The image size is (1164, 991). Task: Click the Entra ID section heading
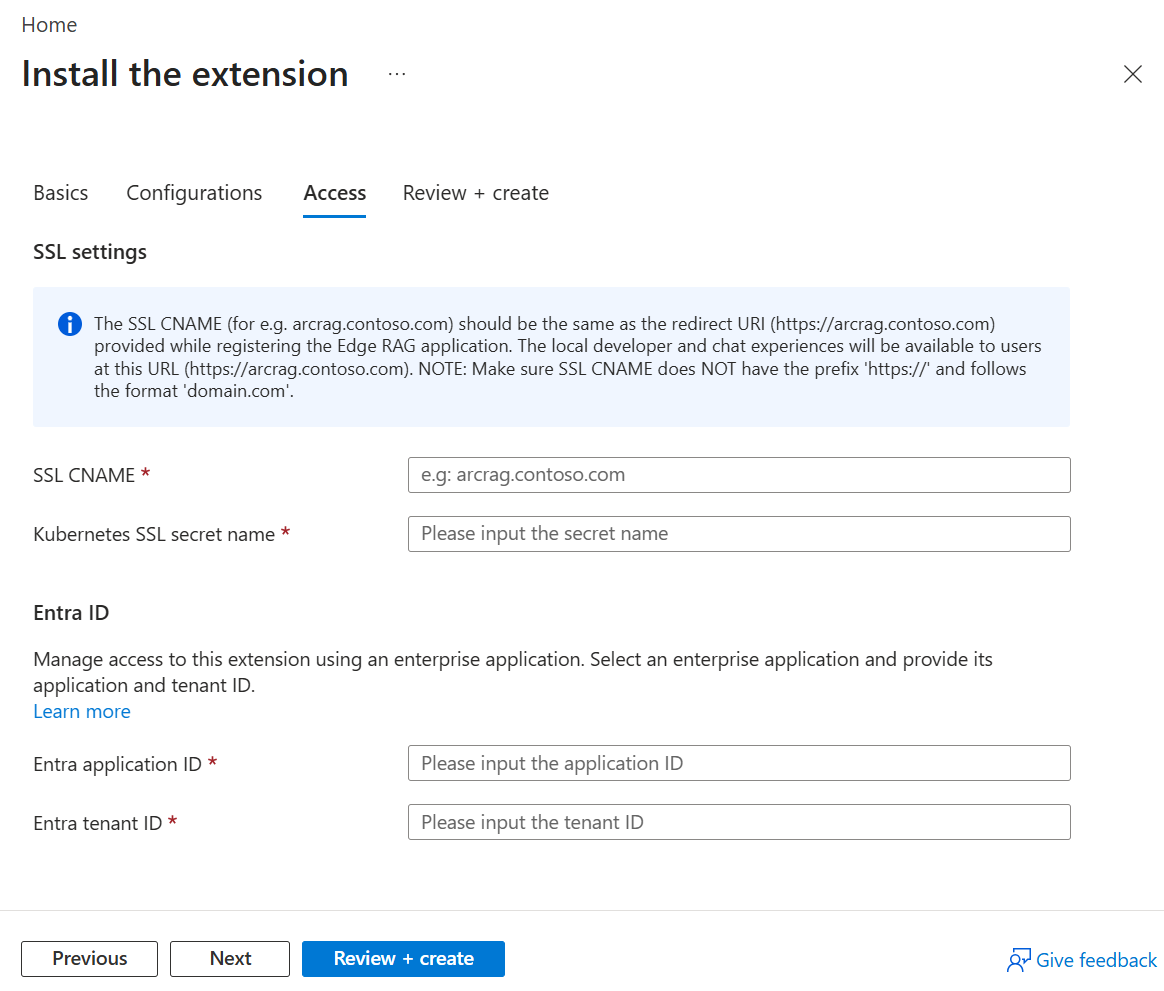click(71, 613)
